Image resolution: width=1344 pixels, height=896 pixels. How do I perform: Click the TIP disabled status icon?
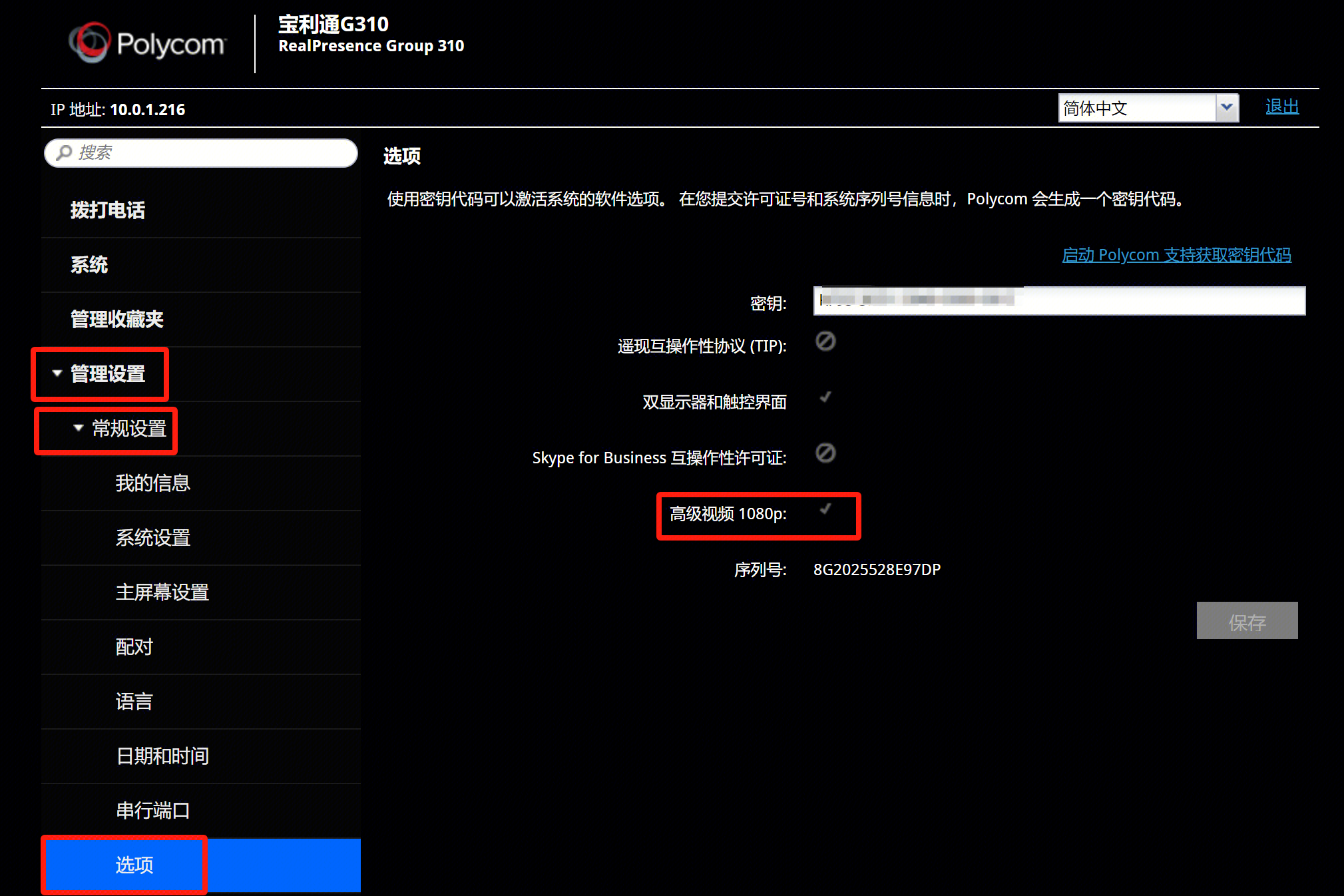click(825, 341)
